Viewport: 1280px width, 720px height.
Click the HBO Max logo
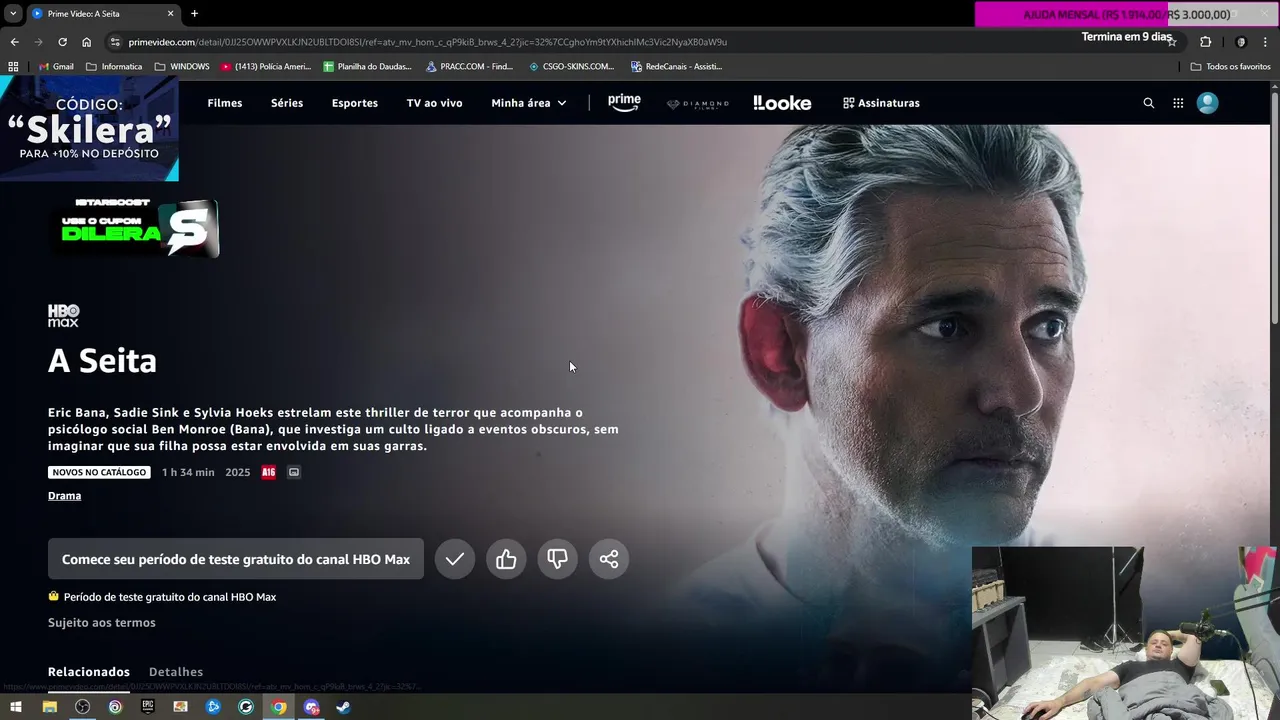63,316
